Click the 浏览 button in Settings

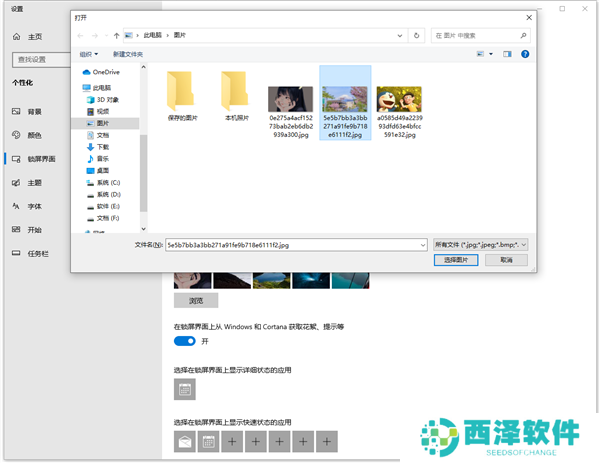coord(196,301)
